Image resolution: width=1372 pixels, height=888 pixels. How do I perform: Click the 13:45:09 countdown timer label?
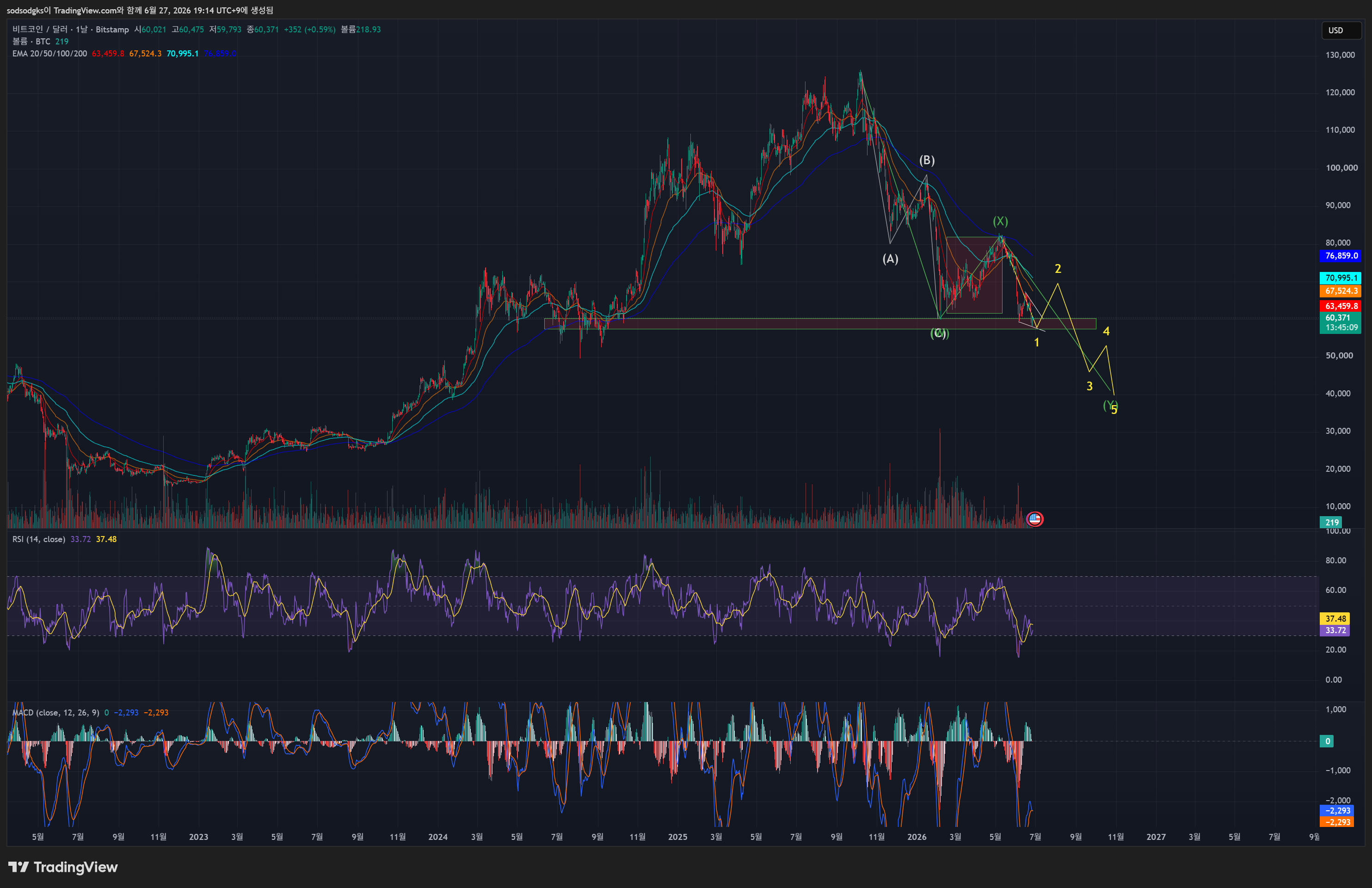[x=1341, y=327]
